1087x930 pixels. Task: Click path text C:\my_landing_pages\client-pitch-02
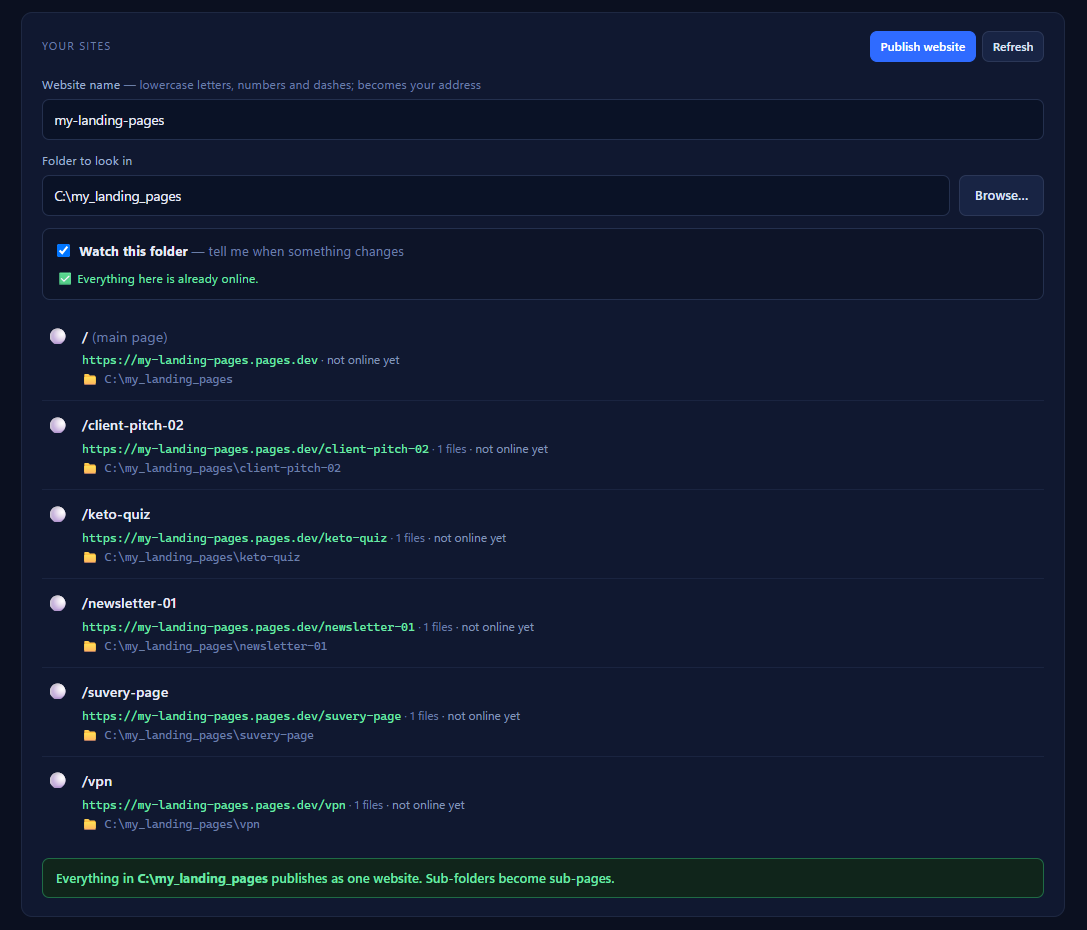[x=223, y=468]
